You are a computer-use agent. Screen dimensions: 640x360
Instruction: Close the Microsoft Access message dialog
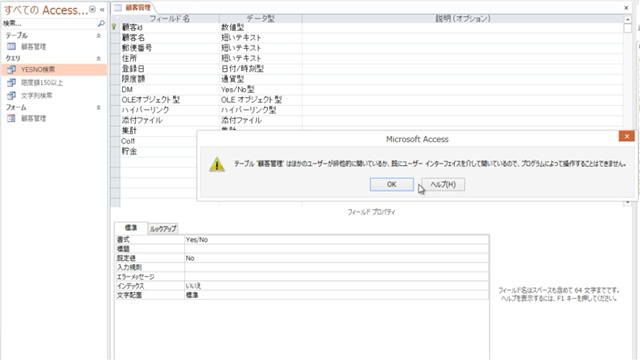[x=627, y=136]
